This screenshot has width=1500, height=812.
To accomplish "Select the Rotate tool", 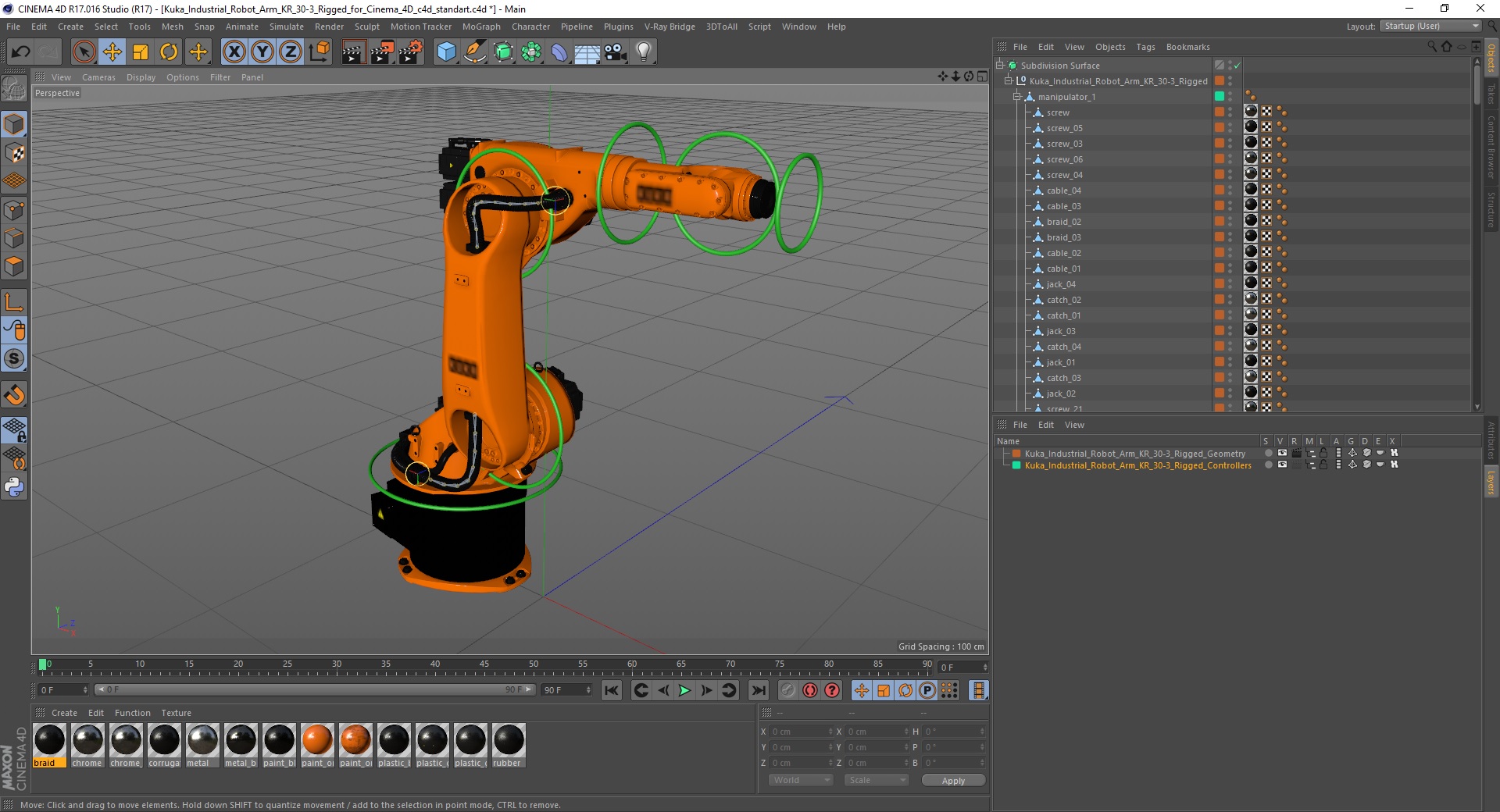I will coord(169,52).
